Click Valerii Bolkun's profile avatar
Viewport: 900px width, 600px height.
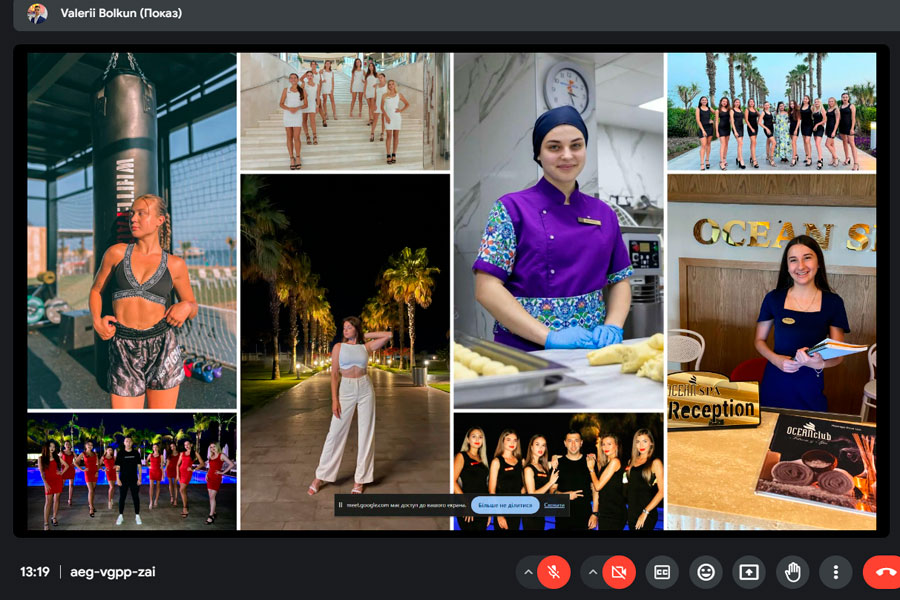[x=37, y=14]
